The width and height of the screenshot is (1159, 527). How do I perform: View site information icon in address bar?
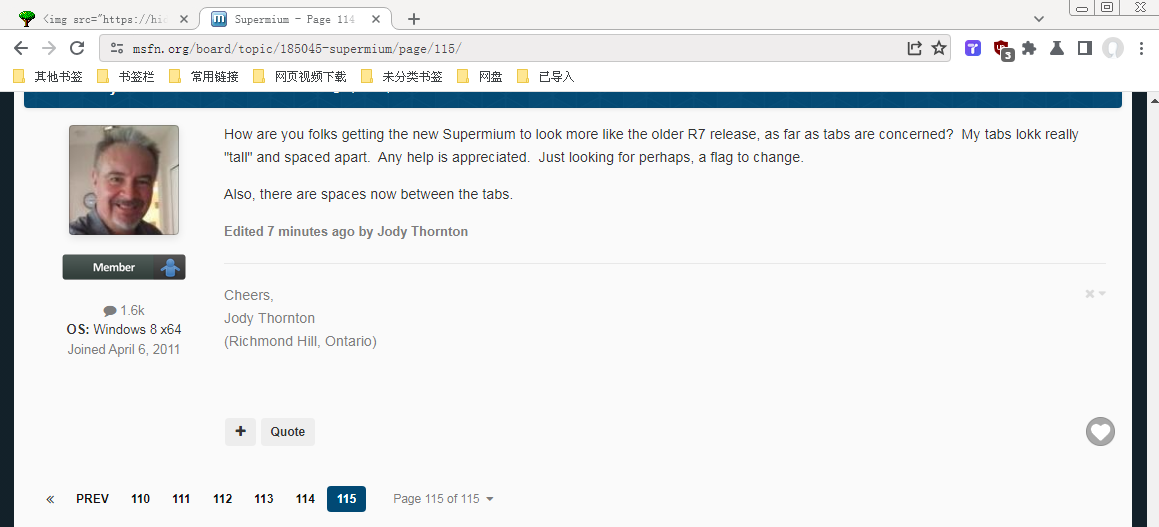pos(117,48)
